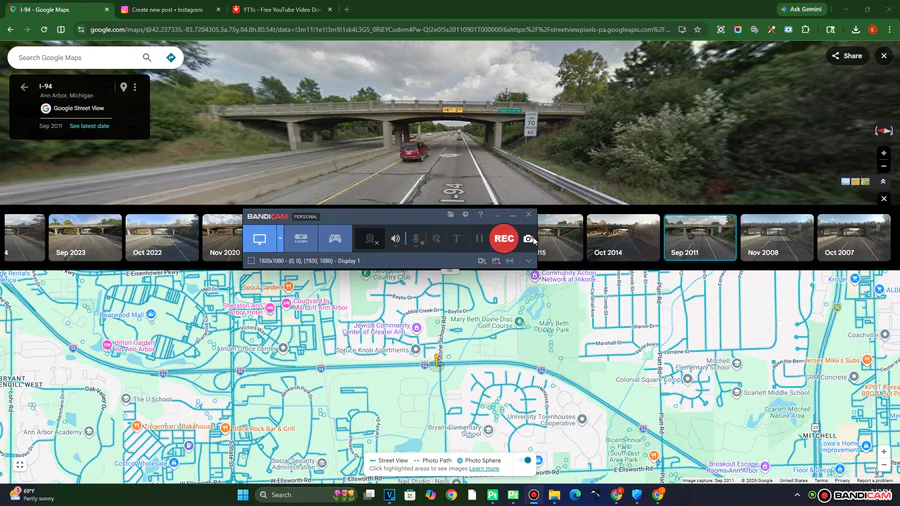Open Bandicam help question mark
Viewport: 900px width, 506px height.
pyautogui.click(x=480, y=215)
